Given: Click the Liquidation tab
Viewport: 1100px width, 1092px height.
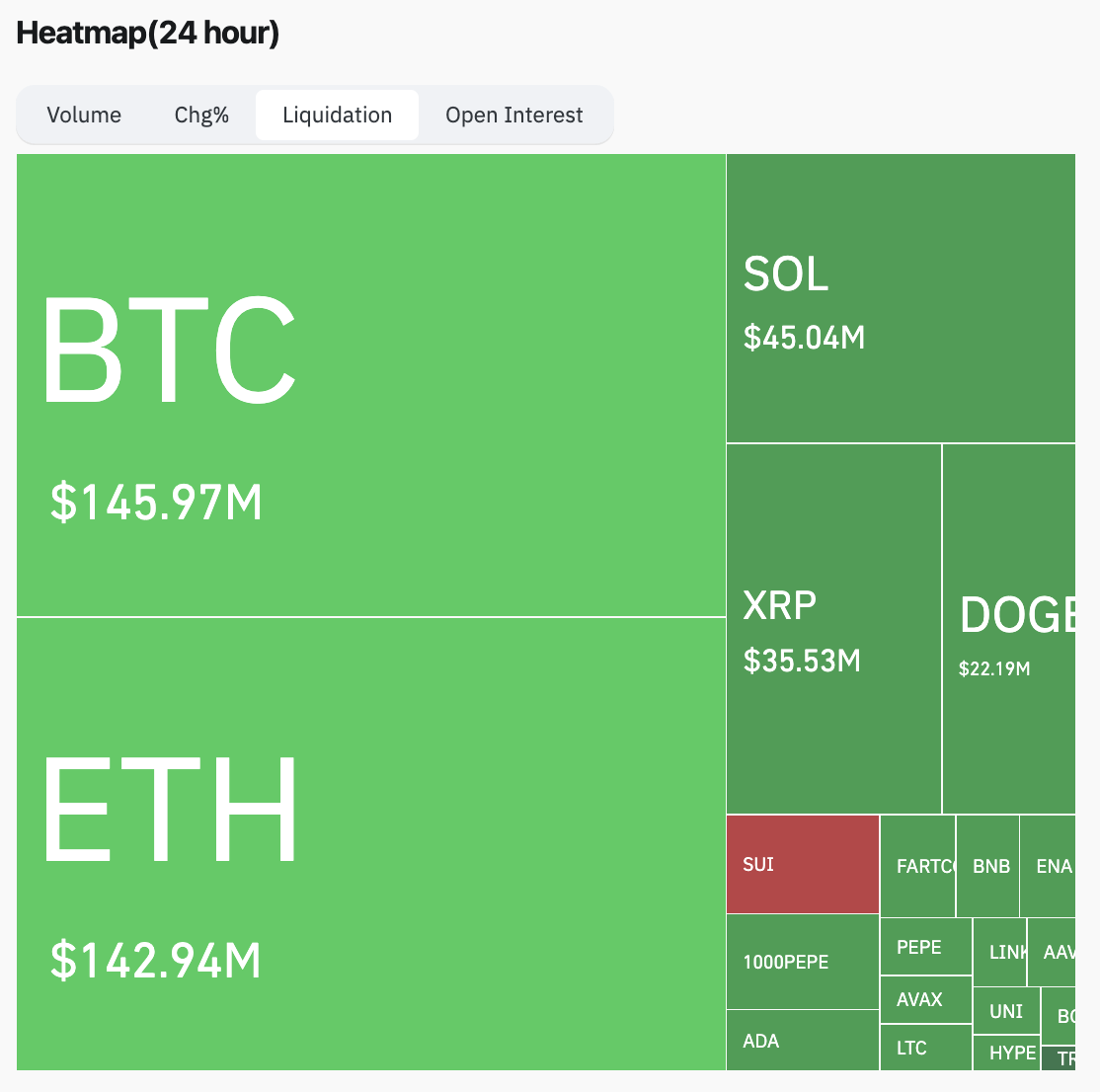Looking at the screenshot, I should [337, 116].
